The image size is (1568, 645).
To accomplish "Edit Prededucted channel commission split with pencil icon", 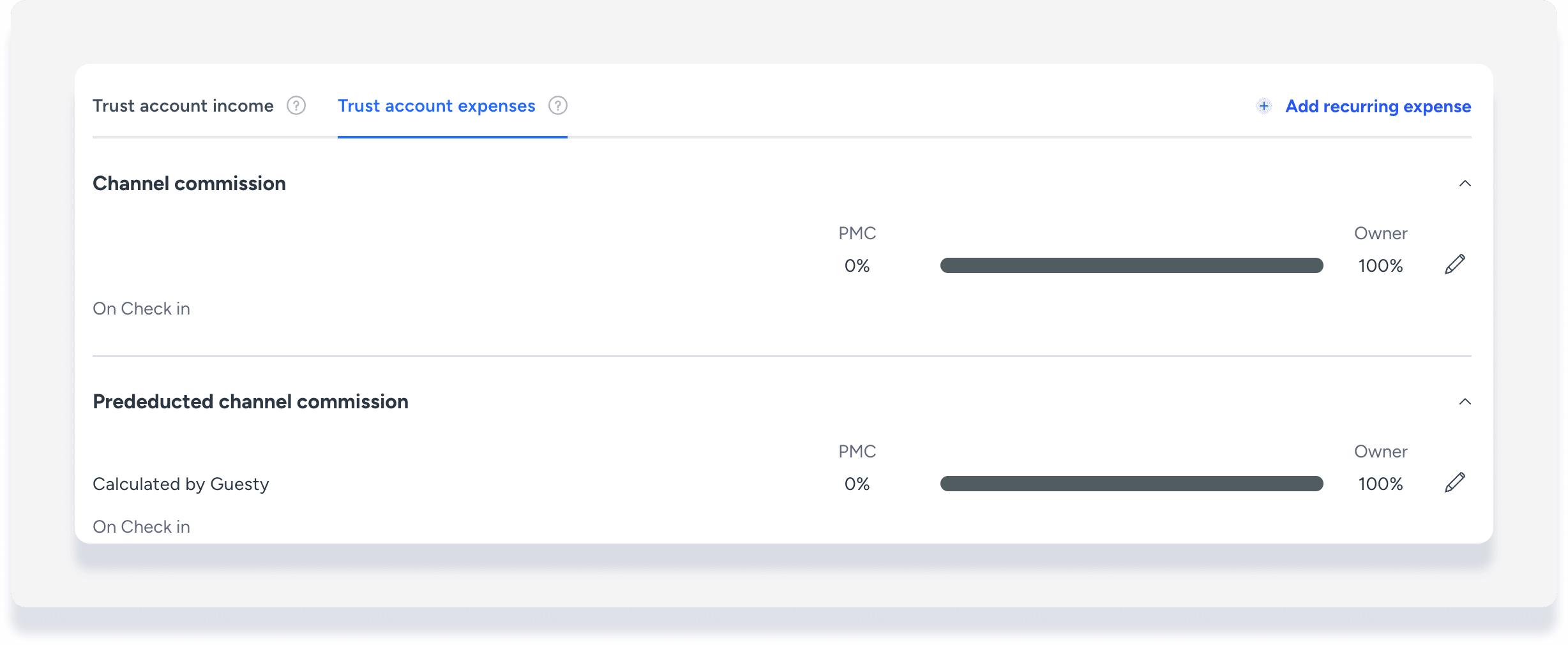I will 1454,482.
